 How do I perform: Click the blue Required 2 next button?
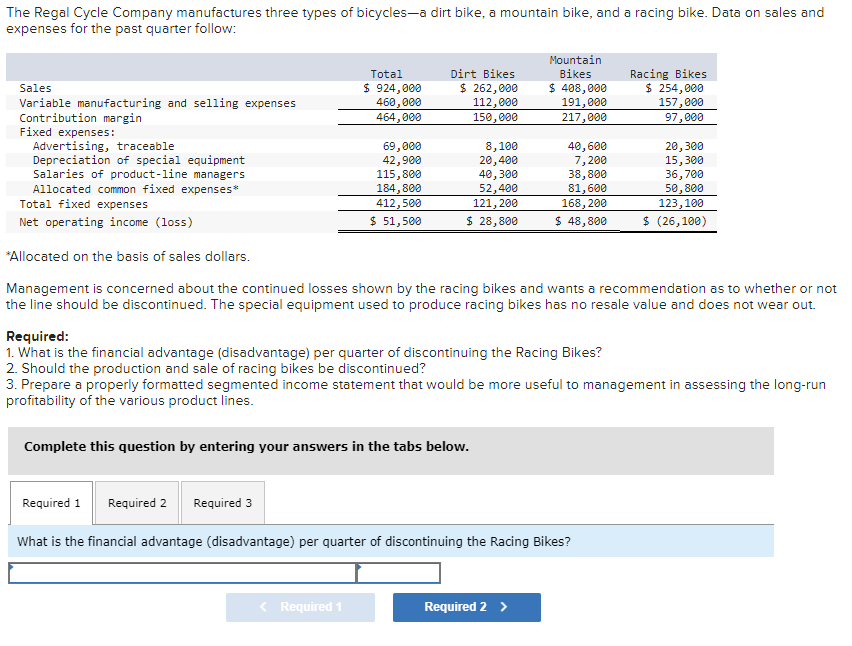(467, 607)
